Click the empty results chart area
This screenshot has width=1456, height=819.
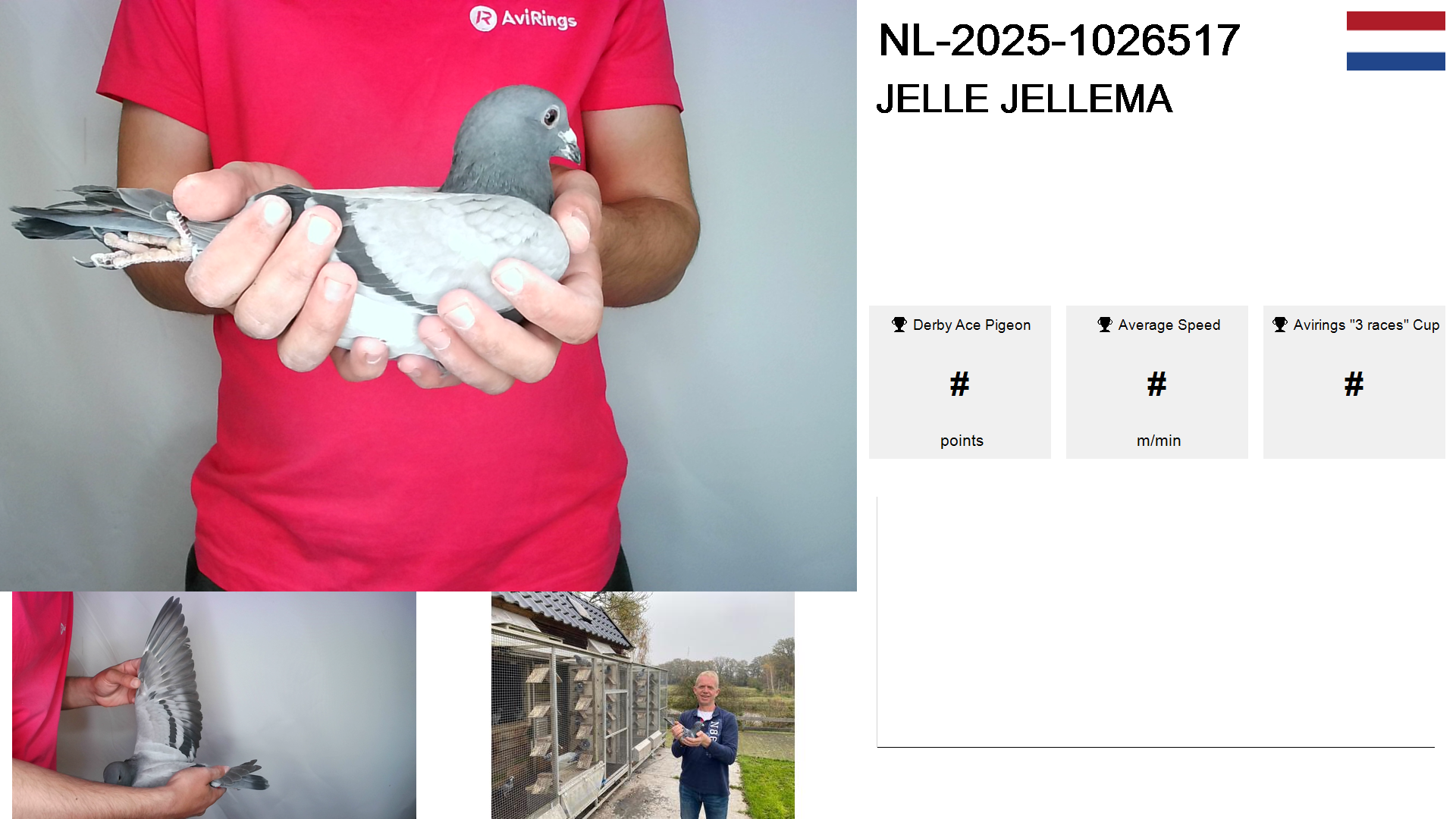click(1156, 622)
